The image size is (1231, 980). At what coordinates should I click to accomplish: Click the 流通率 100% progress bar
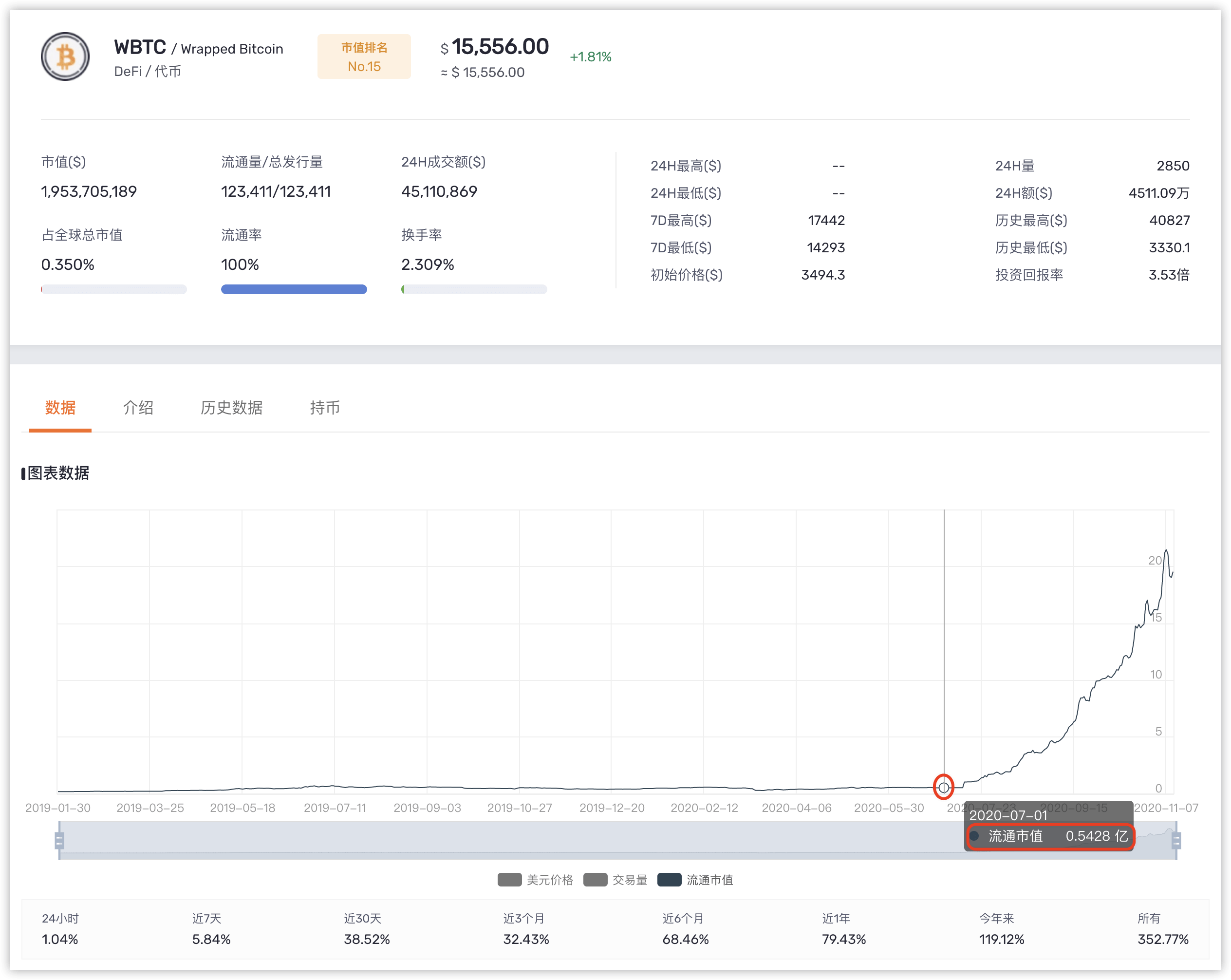point(294,289)
